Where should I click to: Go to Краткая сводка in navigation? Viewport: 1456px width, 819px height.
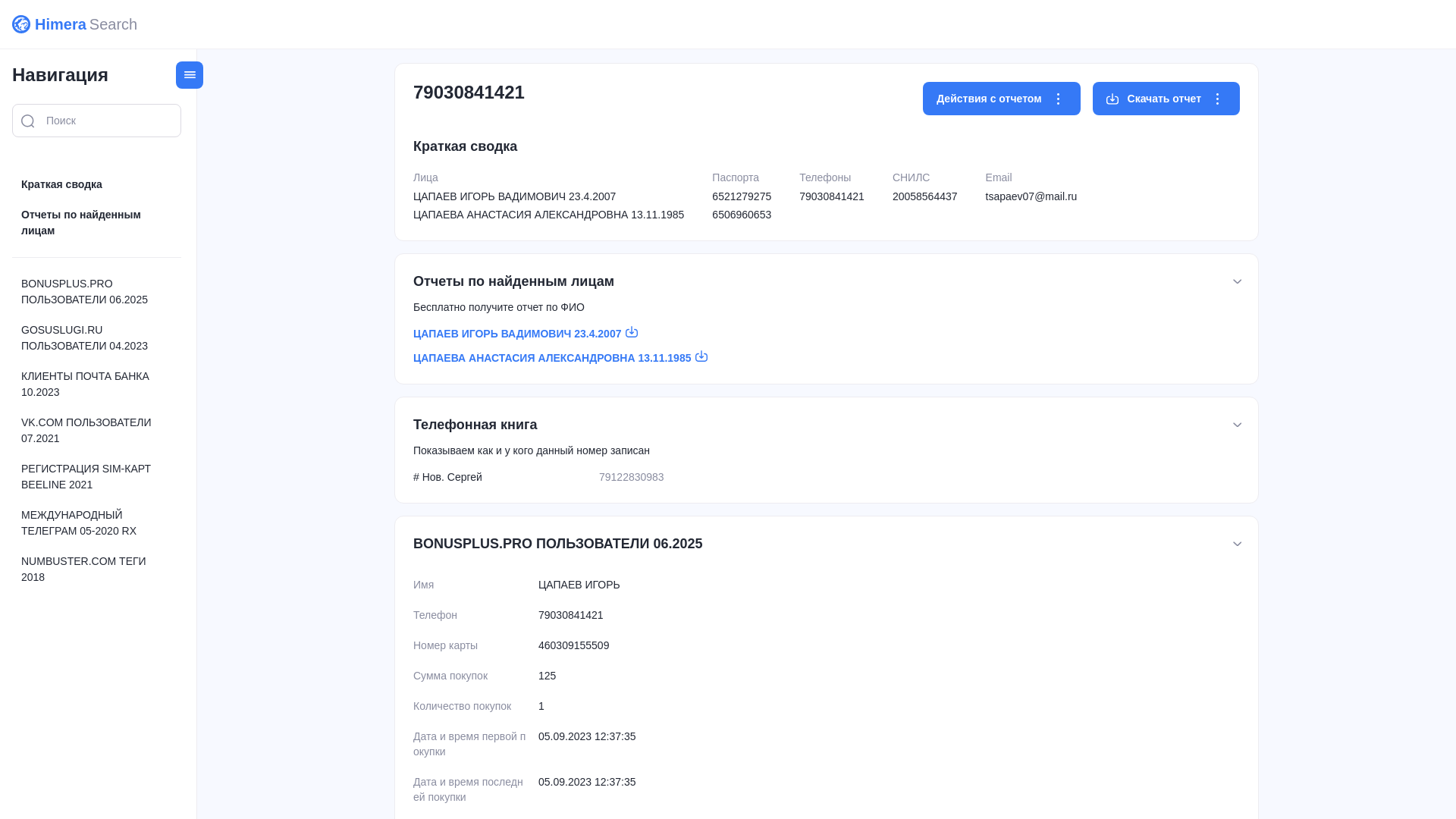pyautogui.click(x=61, y=184)
